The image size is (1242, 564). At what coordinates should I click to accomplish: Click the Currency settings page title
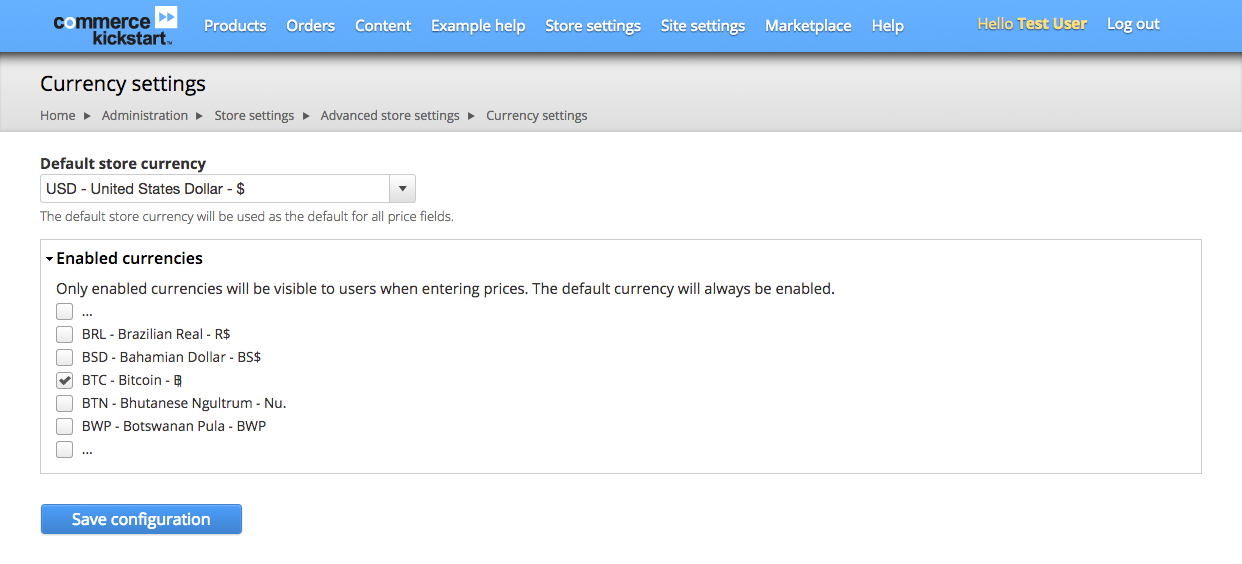[x=123, y=83]
